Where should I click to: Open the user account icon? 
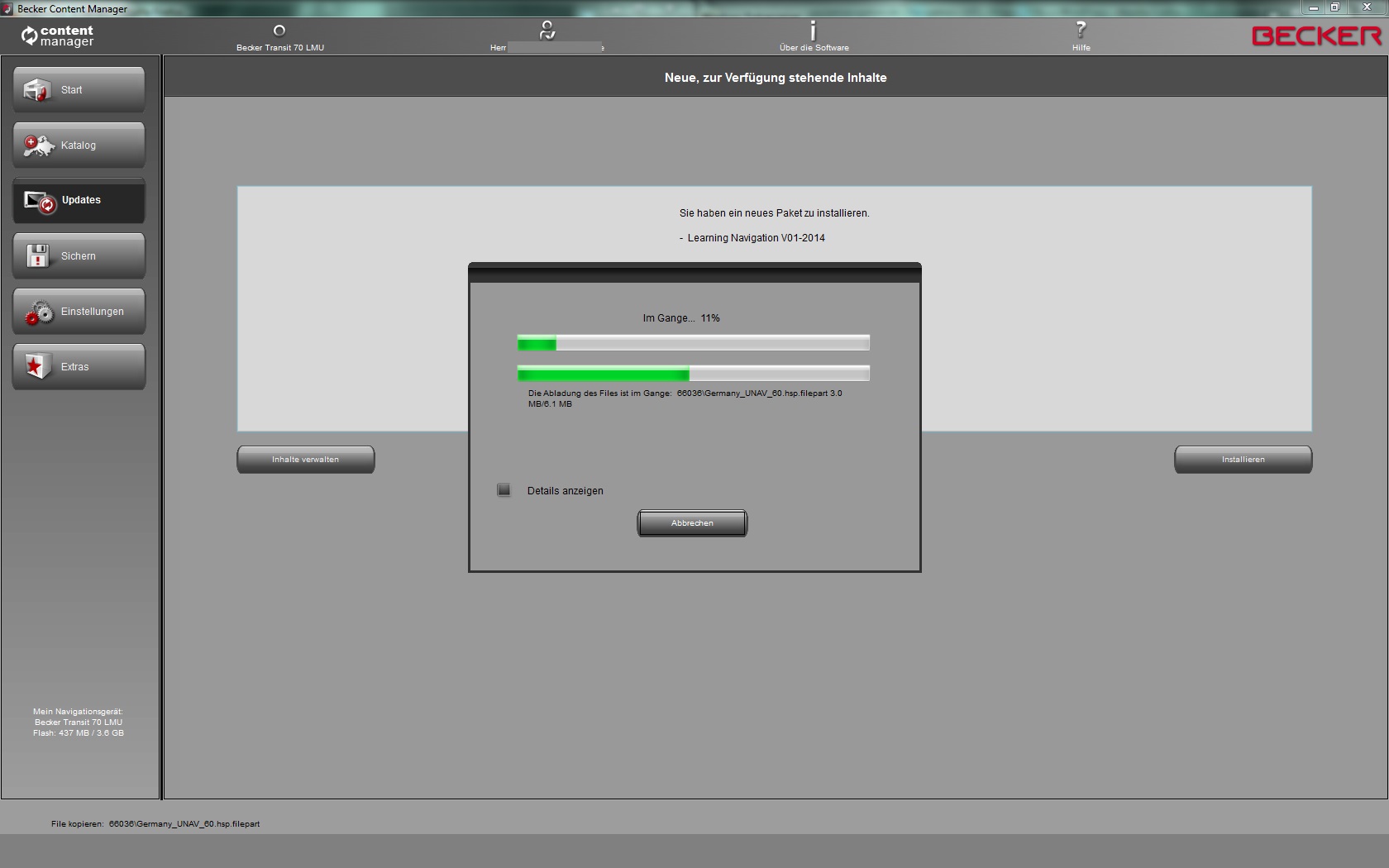click(547, 31)
